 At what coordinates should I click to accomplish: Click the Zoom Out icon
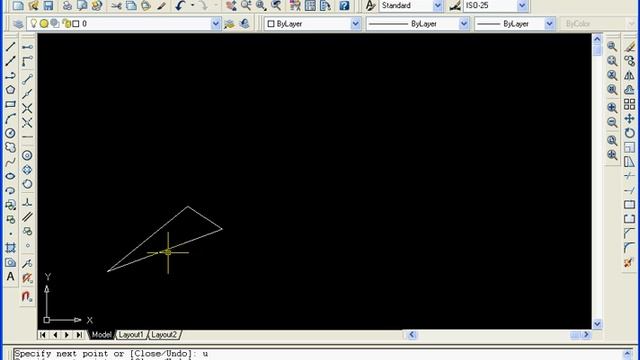click(x=612, y=122)
